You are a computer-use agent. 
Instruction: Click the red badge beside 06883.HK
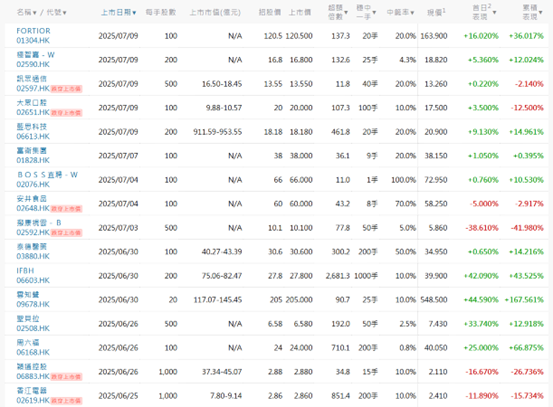(x=66, y=376)
